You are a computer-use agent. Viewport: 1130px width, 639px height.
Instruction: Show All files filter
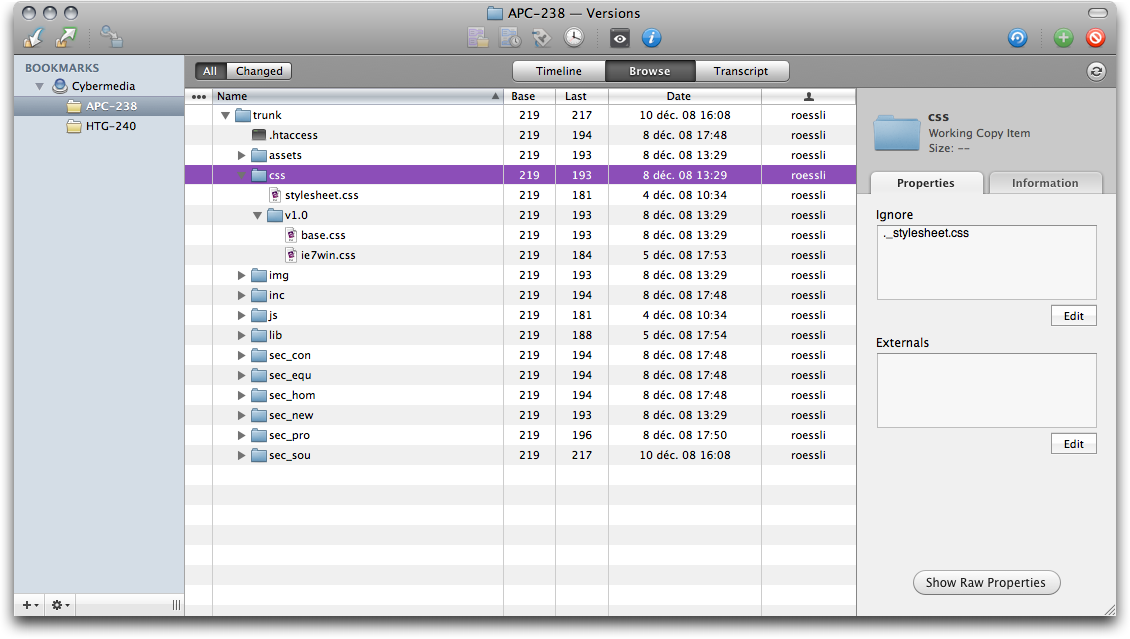(x=210, y=71)
